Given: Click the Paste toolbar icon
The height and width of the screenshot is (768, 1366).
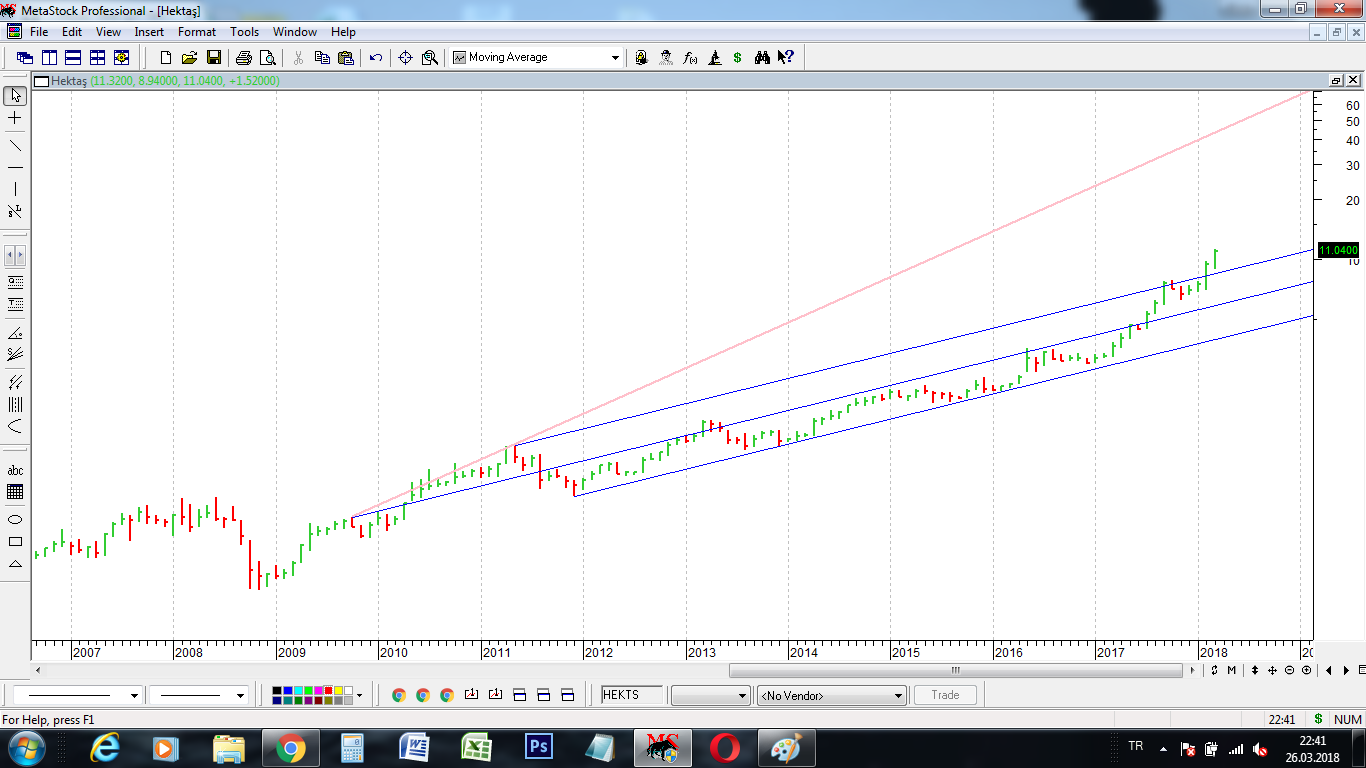Looking at the screenshot, I should 346,57.
